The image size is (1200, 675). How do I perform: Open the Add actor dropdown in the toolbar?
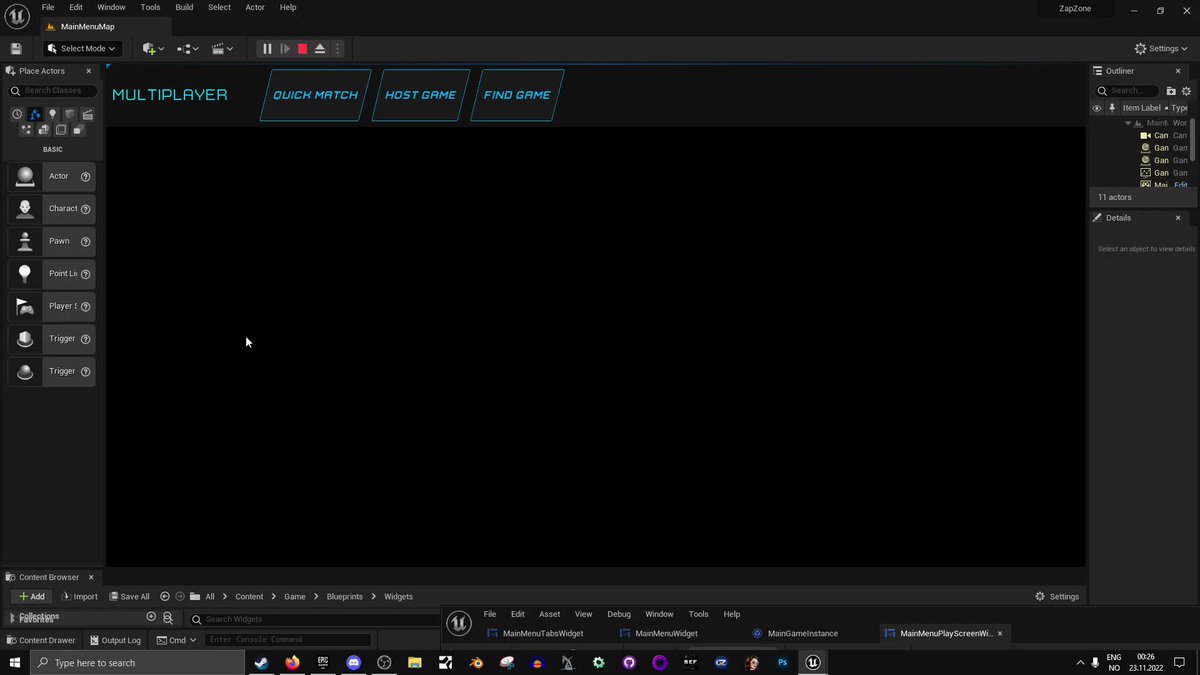(149, 48)
